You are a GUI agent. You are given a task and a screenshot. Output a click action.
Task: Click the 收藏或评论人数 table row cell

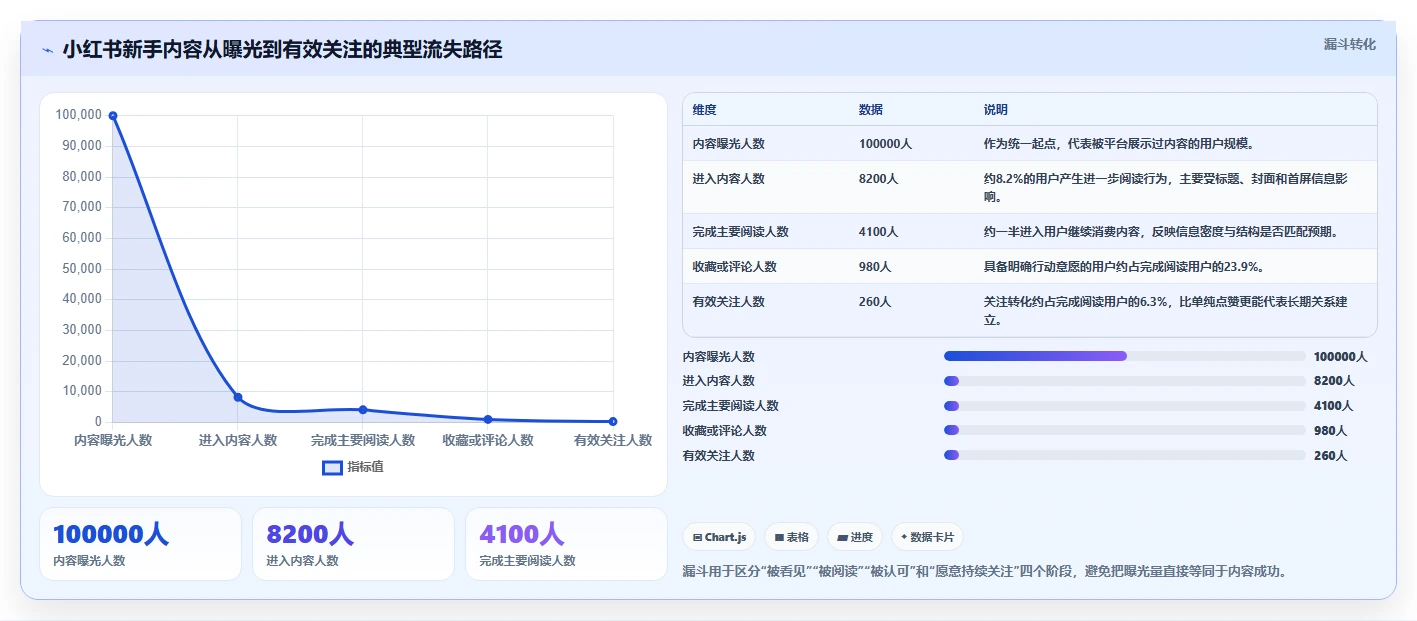point(735,267)
